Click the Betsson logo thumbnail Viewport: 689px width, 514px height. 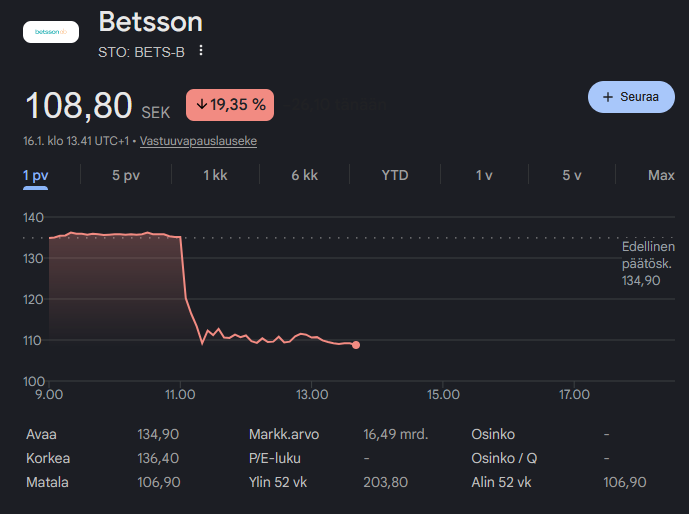tap(51, 32)
